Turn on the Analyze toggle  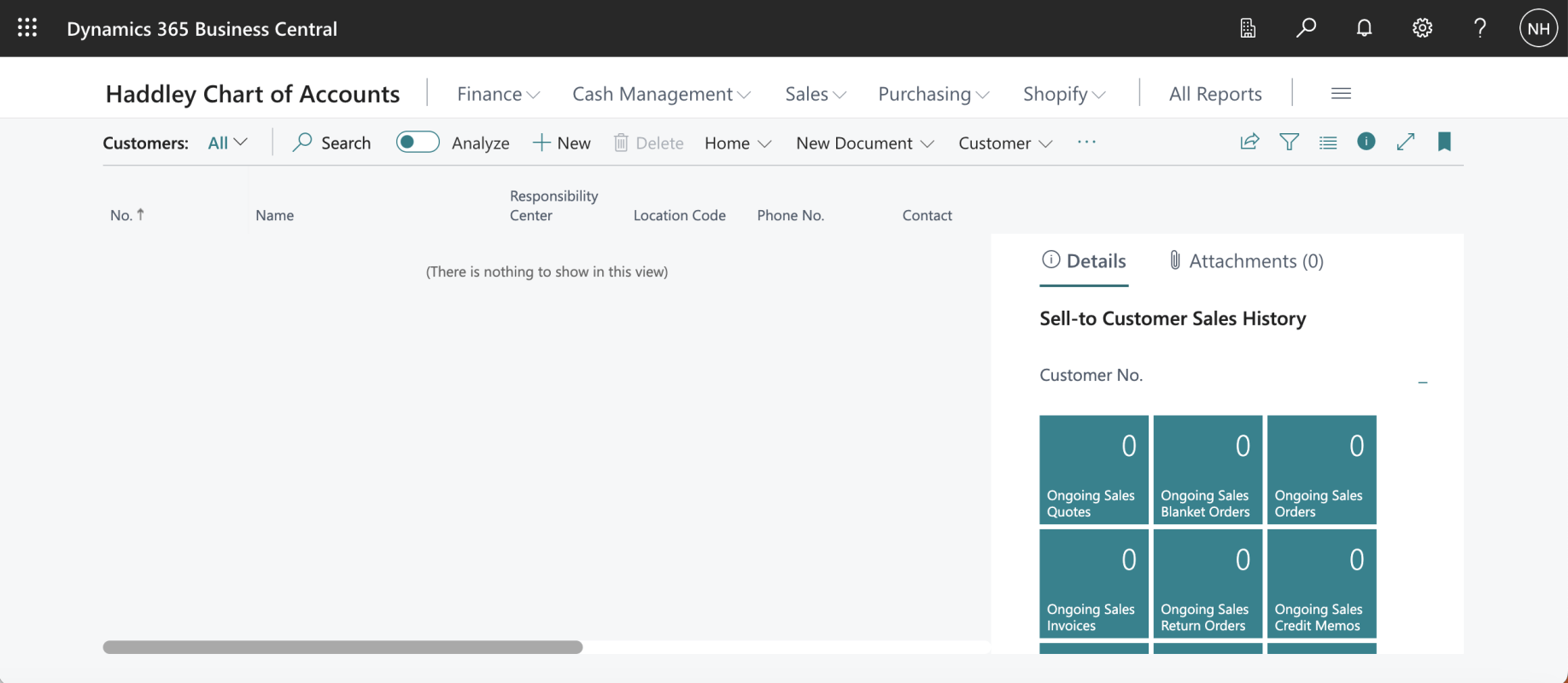[x=418, y=143]
